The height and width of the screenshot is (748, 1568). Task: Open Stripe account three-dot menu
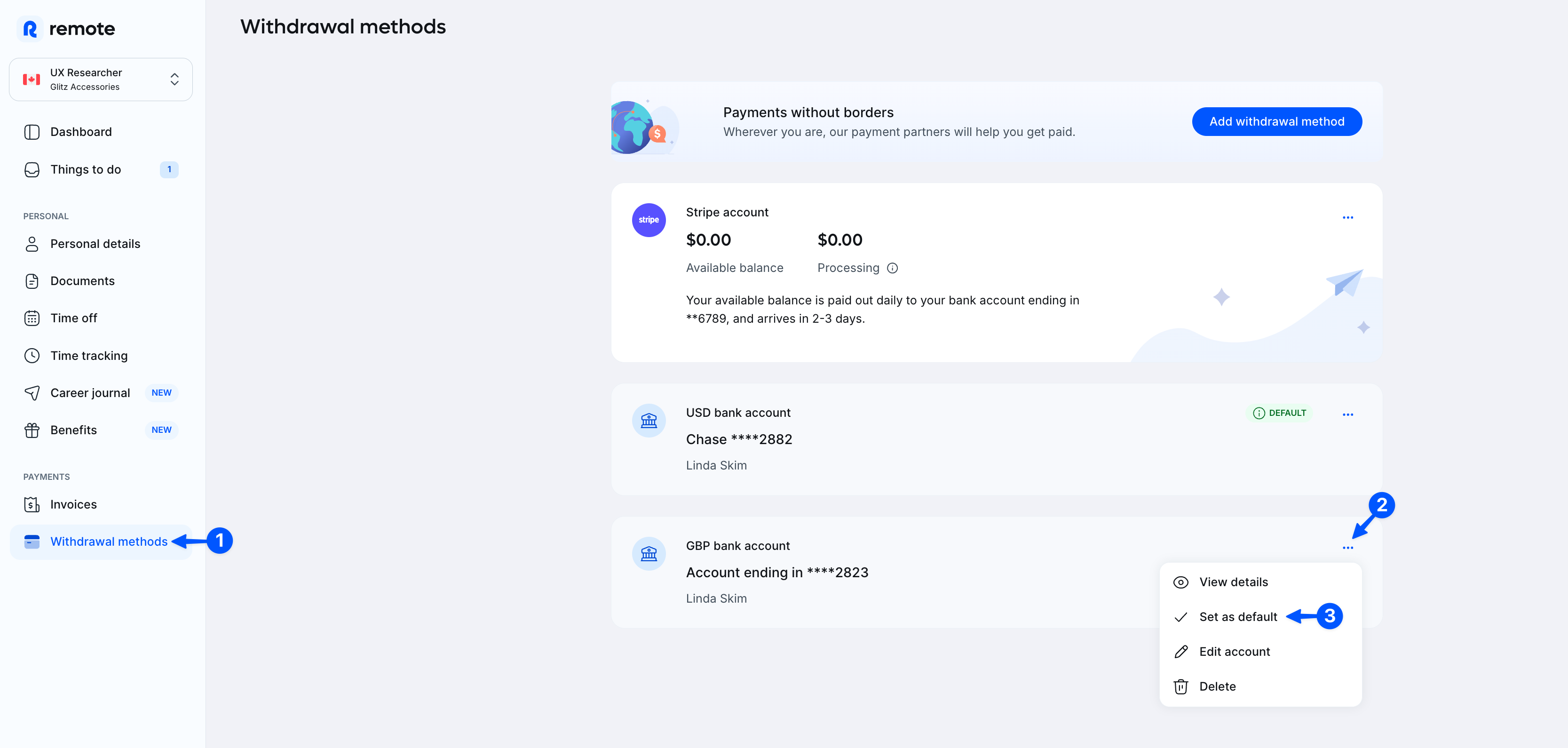(1347, 217)
